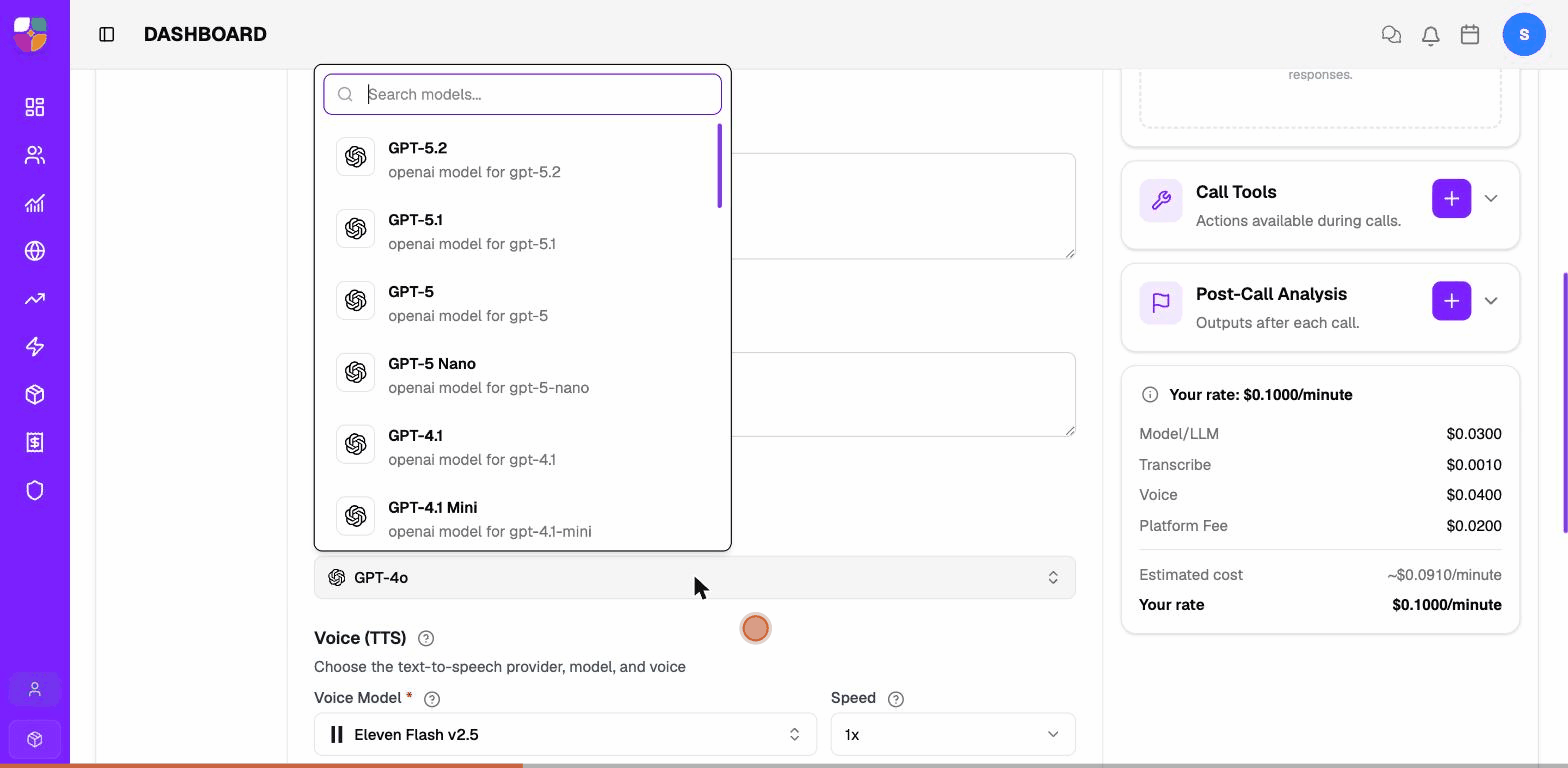The height and width of the screenshot is (768, 1568).
Task: Click the Call Tools wrench icon
Action: point(1161,201)
